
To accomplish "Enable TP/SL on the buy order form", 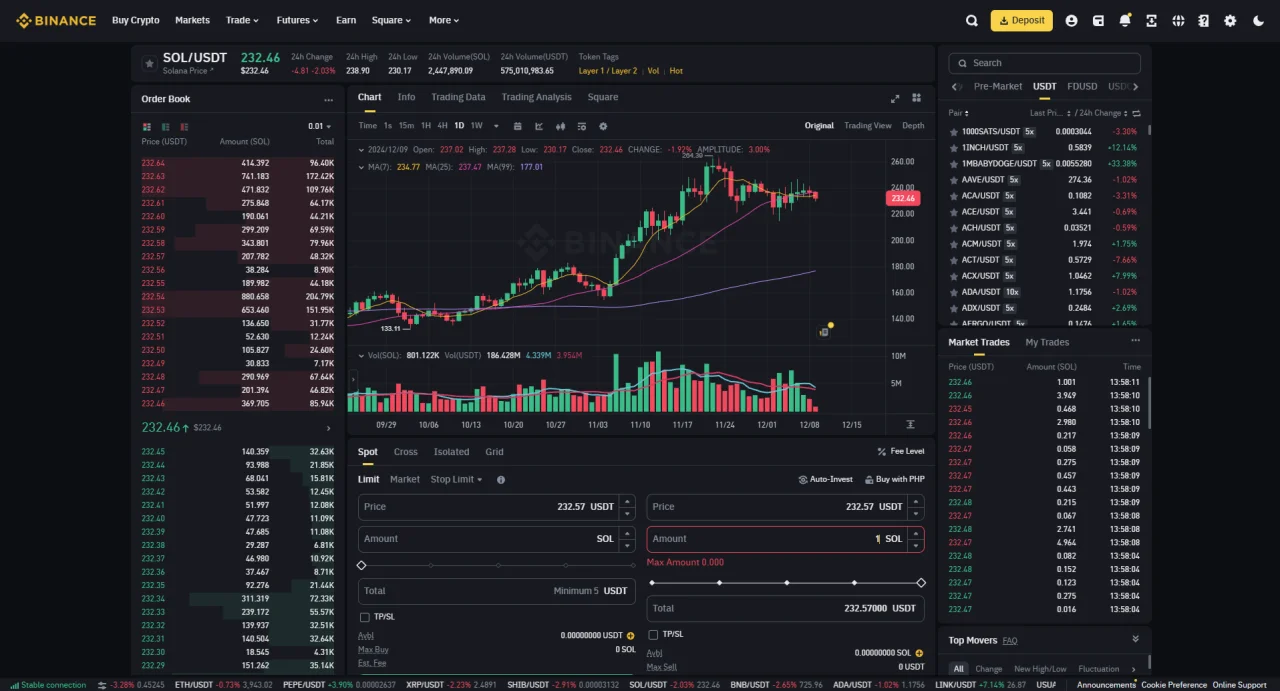I will [x=365, y=617].
